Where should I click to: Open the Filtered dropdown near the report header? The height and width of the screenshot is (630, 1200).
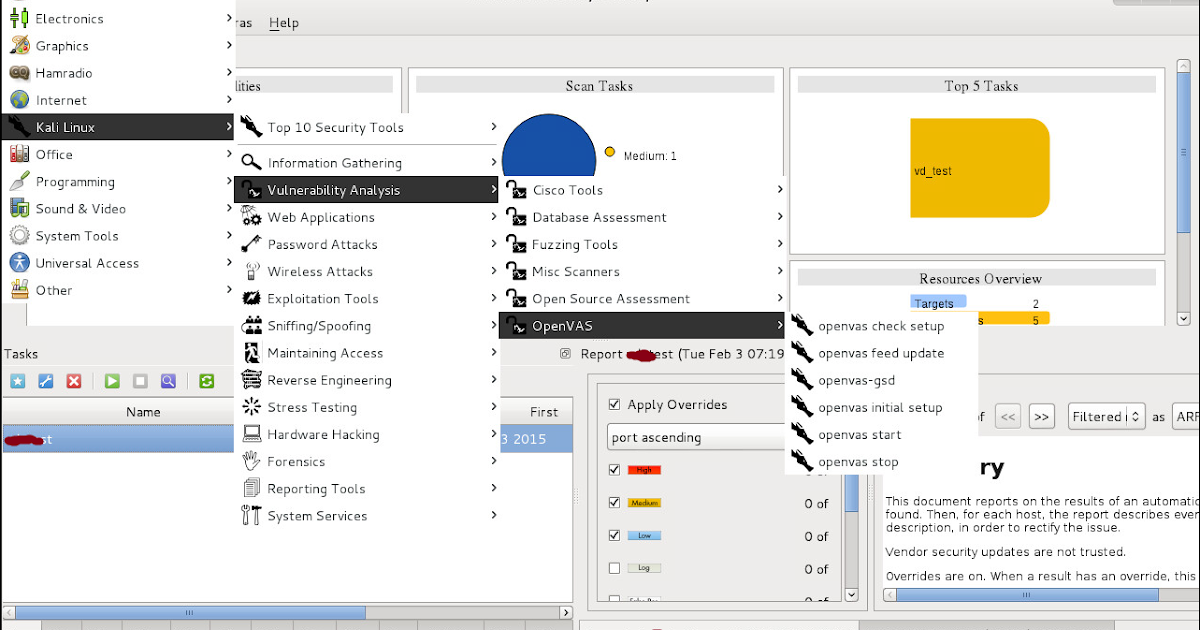[1106, 416]
